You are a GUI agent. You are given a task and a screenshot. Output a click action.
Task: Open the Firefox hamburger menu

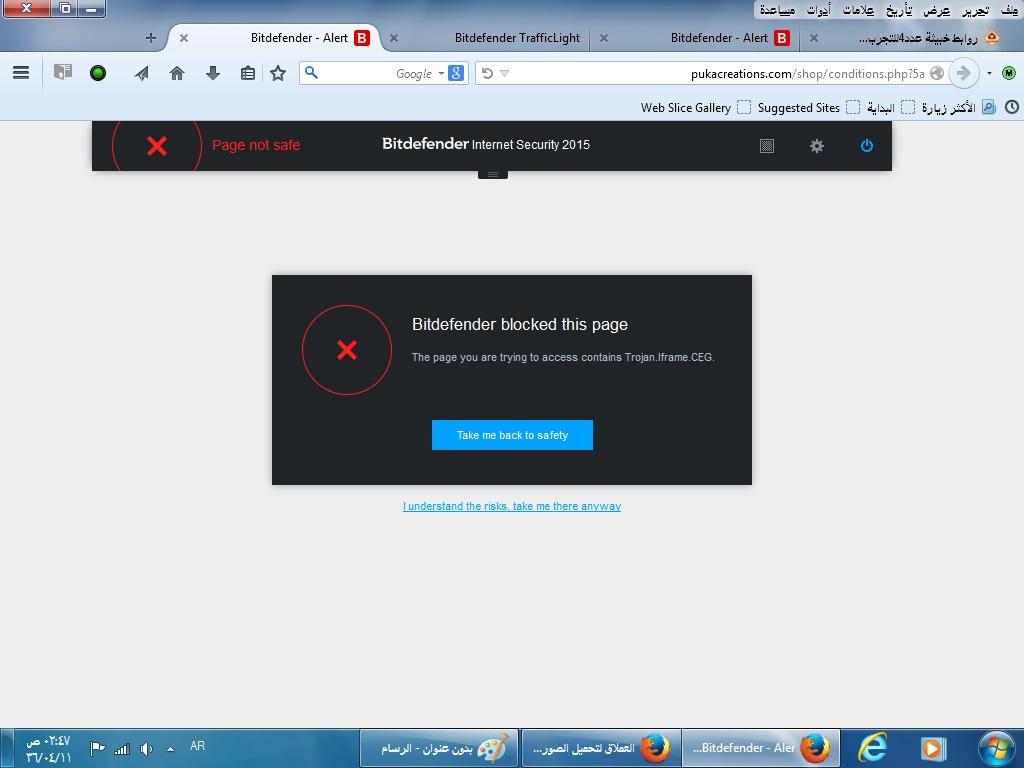click(x=21, y=72)
